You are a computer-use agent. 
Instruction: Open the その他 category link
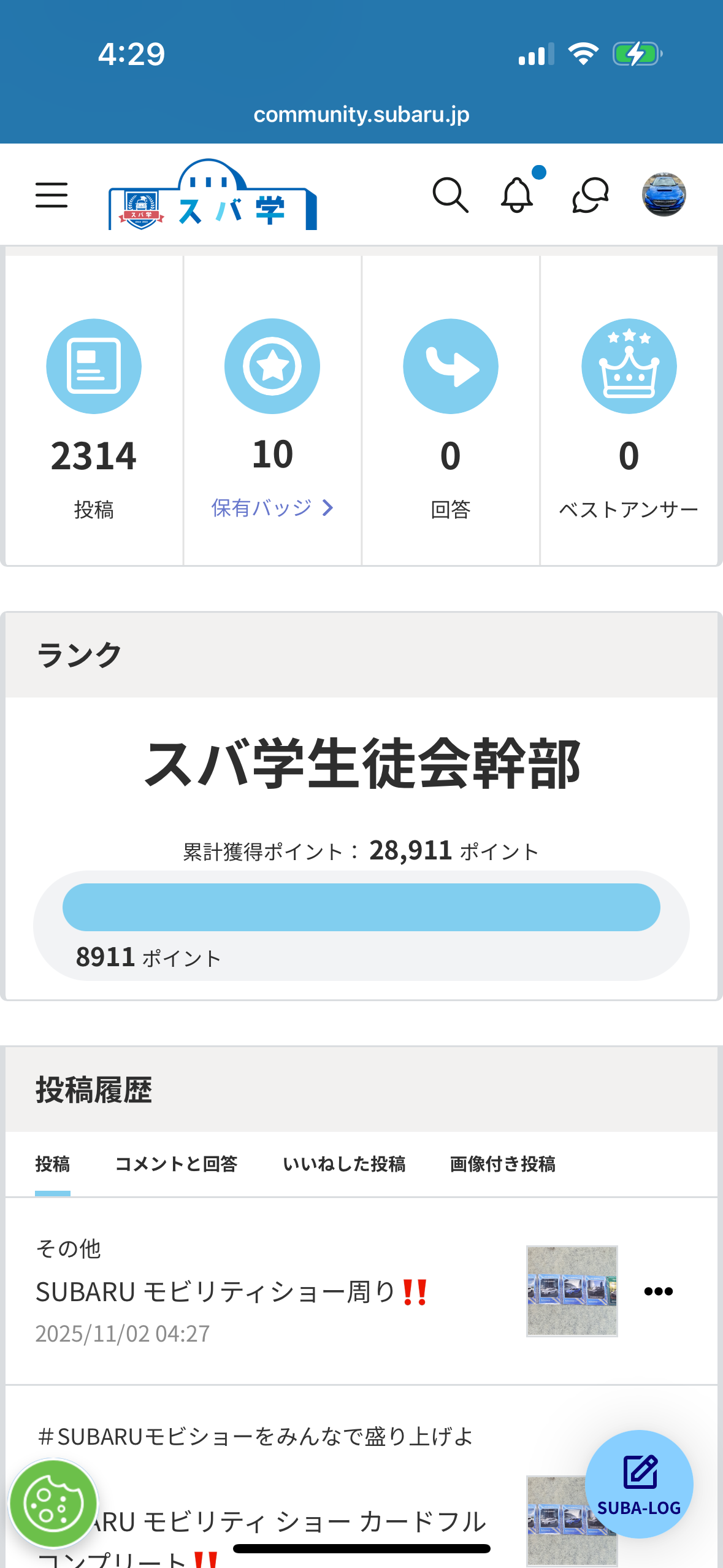pyautogui.click(x=68, y=1248)
